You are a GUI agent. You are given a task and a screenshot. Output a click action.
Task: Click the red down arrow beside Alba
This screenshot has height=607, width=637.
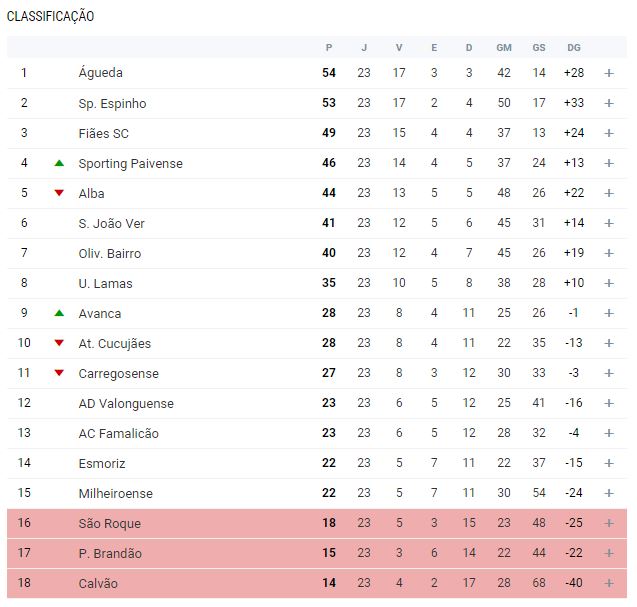point(59,193)
